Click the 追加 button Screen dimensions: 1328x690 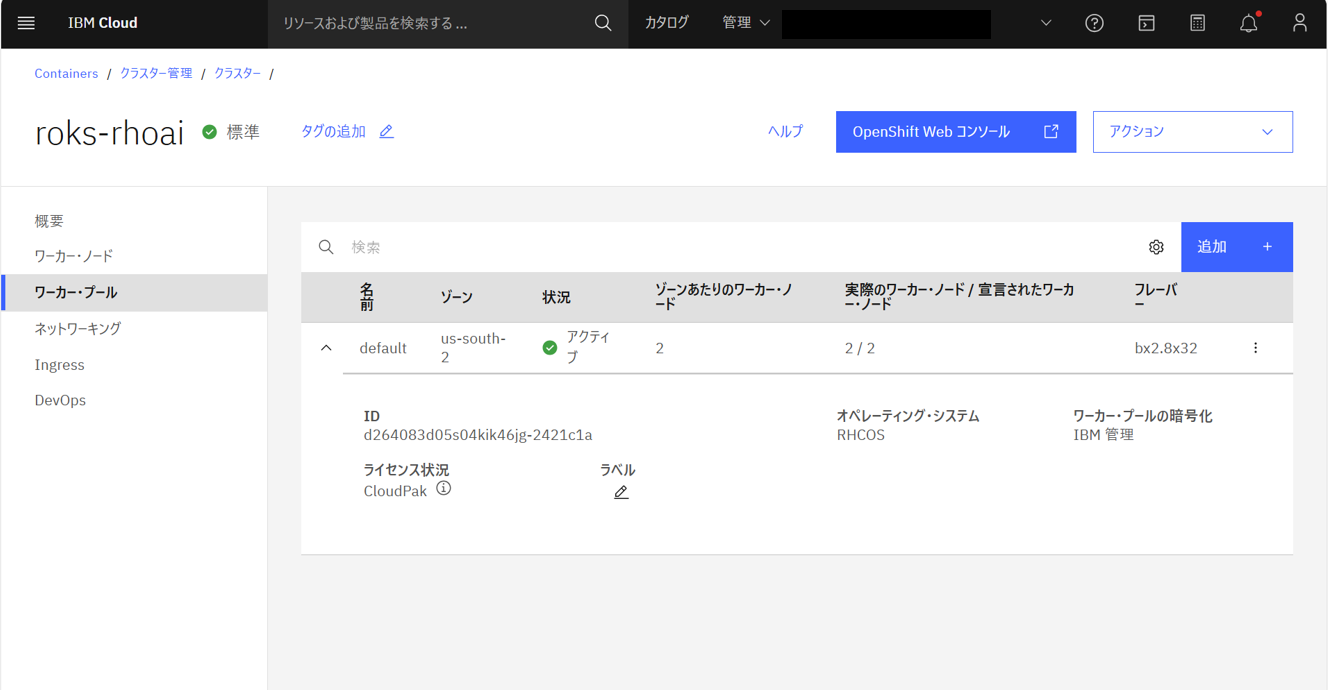tap(1237, 247)
